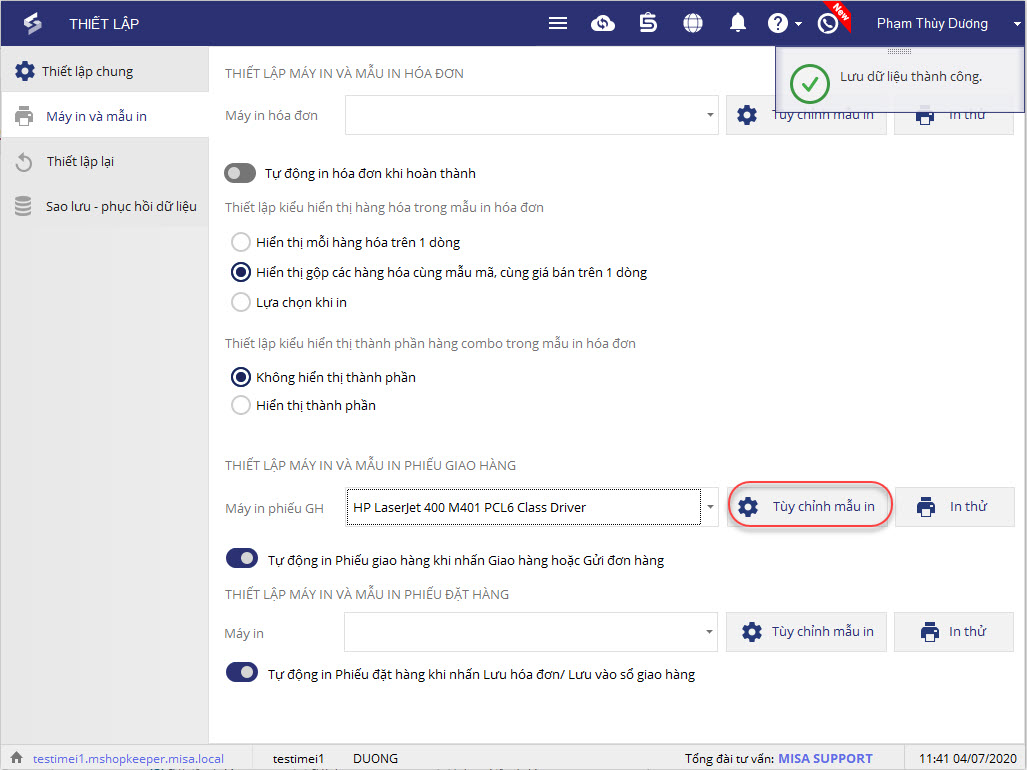
Task: Click the cloud sync icon
Action: (603, 24)
